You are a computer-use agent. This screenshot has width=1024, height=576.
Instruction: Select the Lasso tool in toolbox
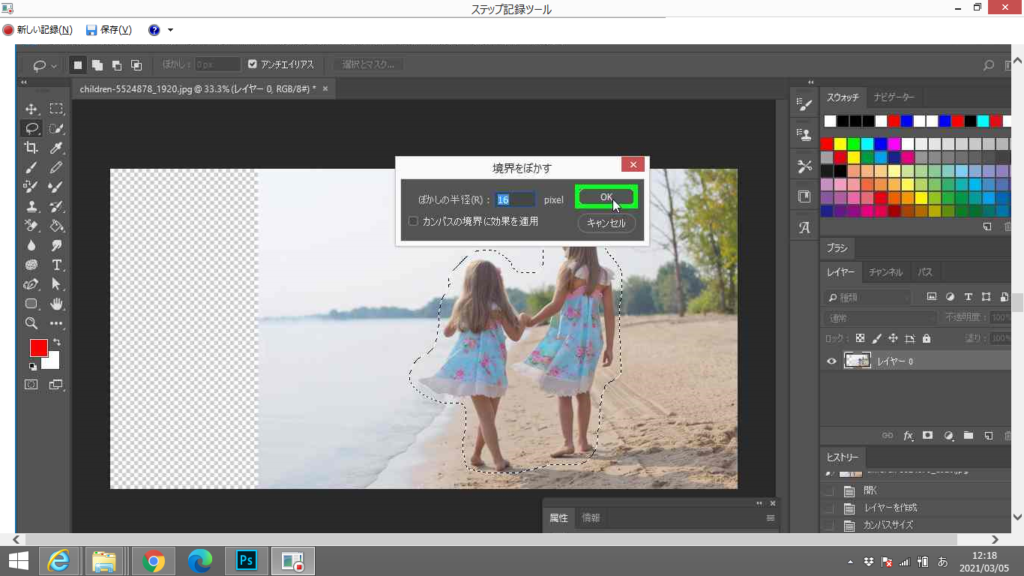[31, 128]
